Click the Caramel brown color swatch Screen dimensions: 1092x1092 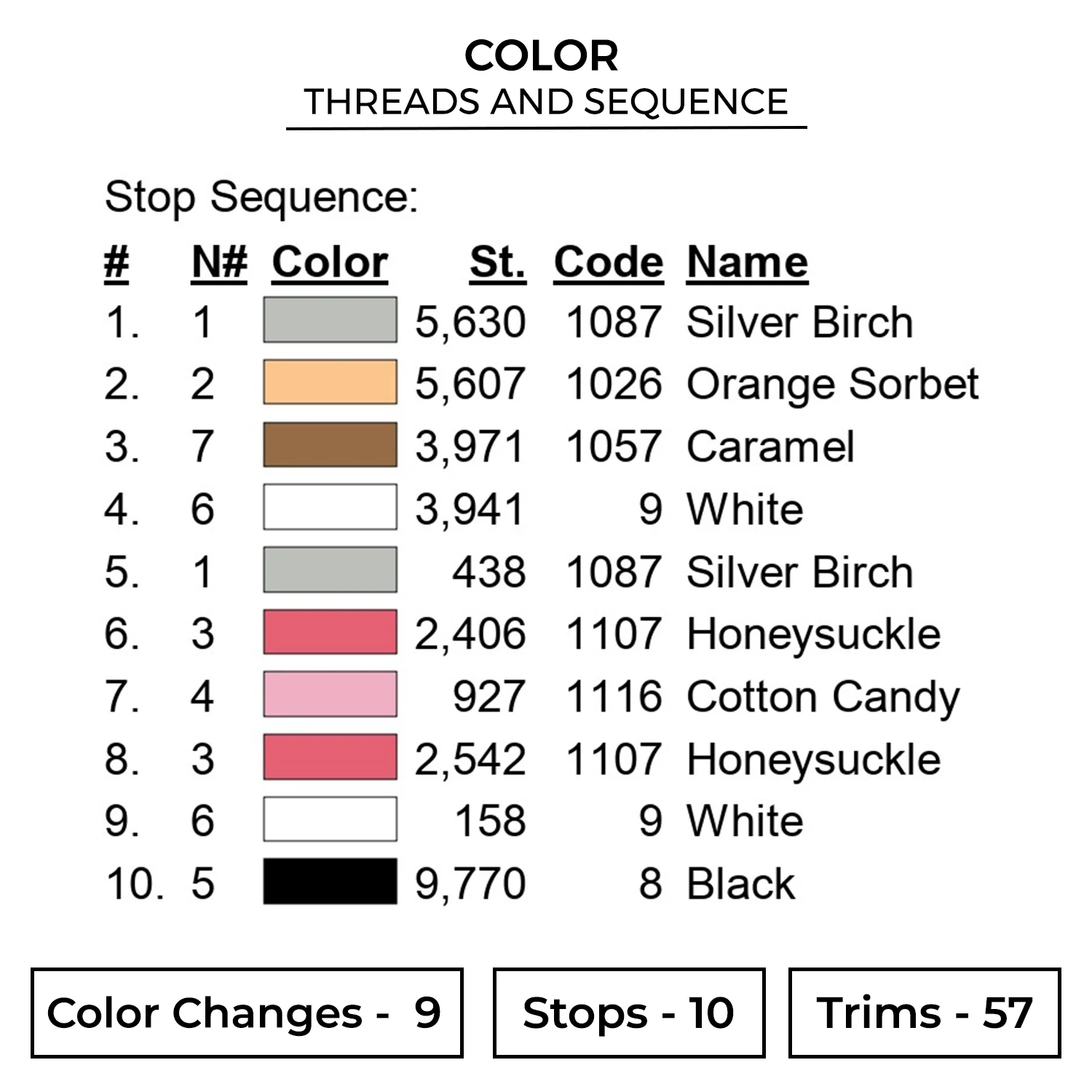click(330, 445)
